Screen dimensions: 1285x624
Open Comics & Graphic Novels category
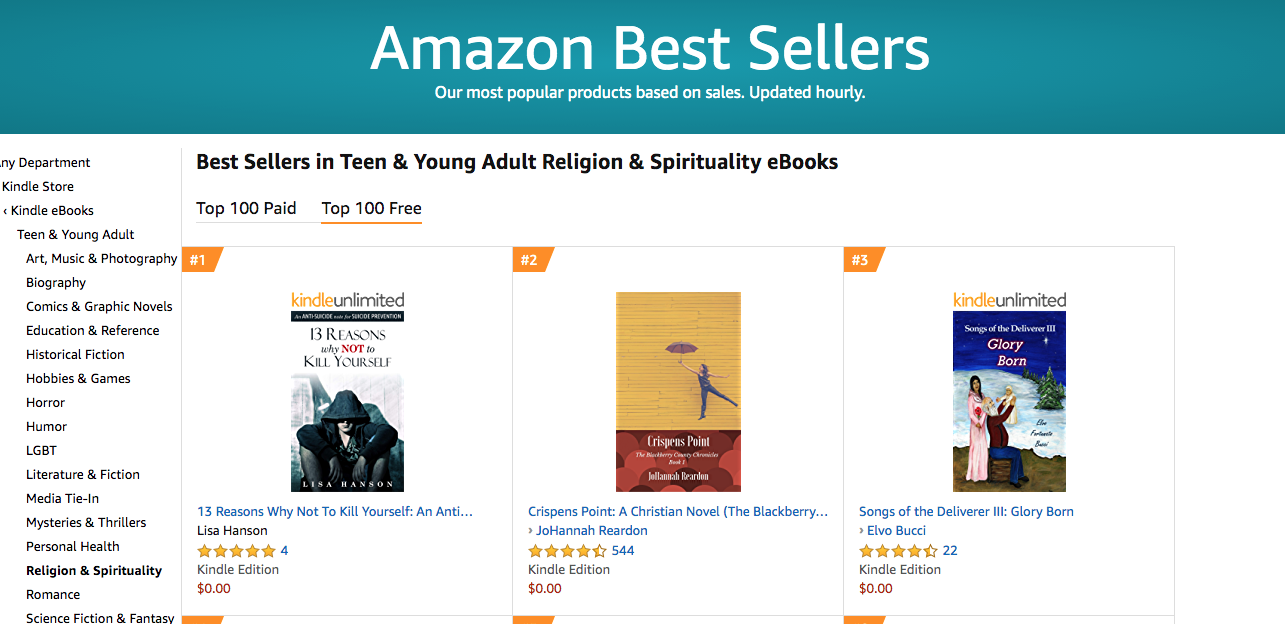99,307
